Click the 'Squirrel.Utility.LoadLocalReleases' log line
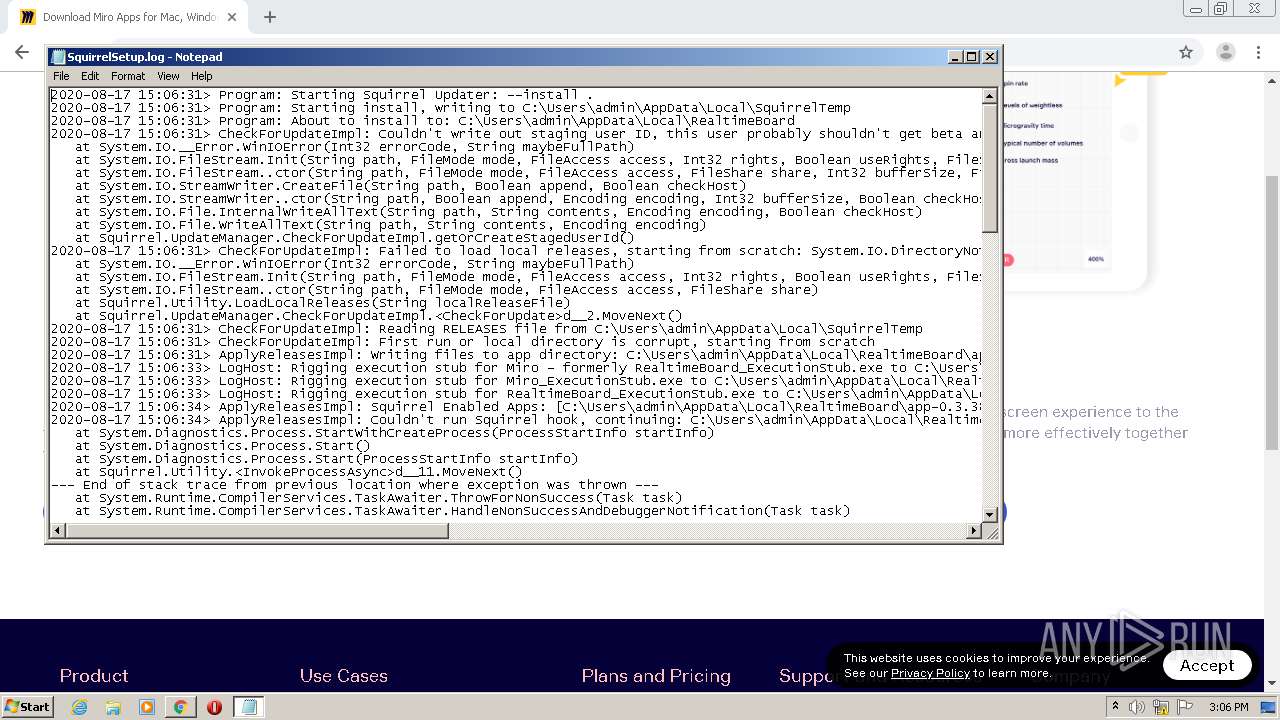This screenshot has width=1280, height=720. (322, 303)
